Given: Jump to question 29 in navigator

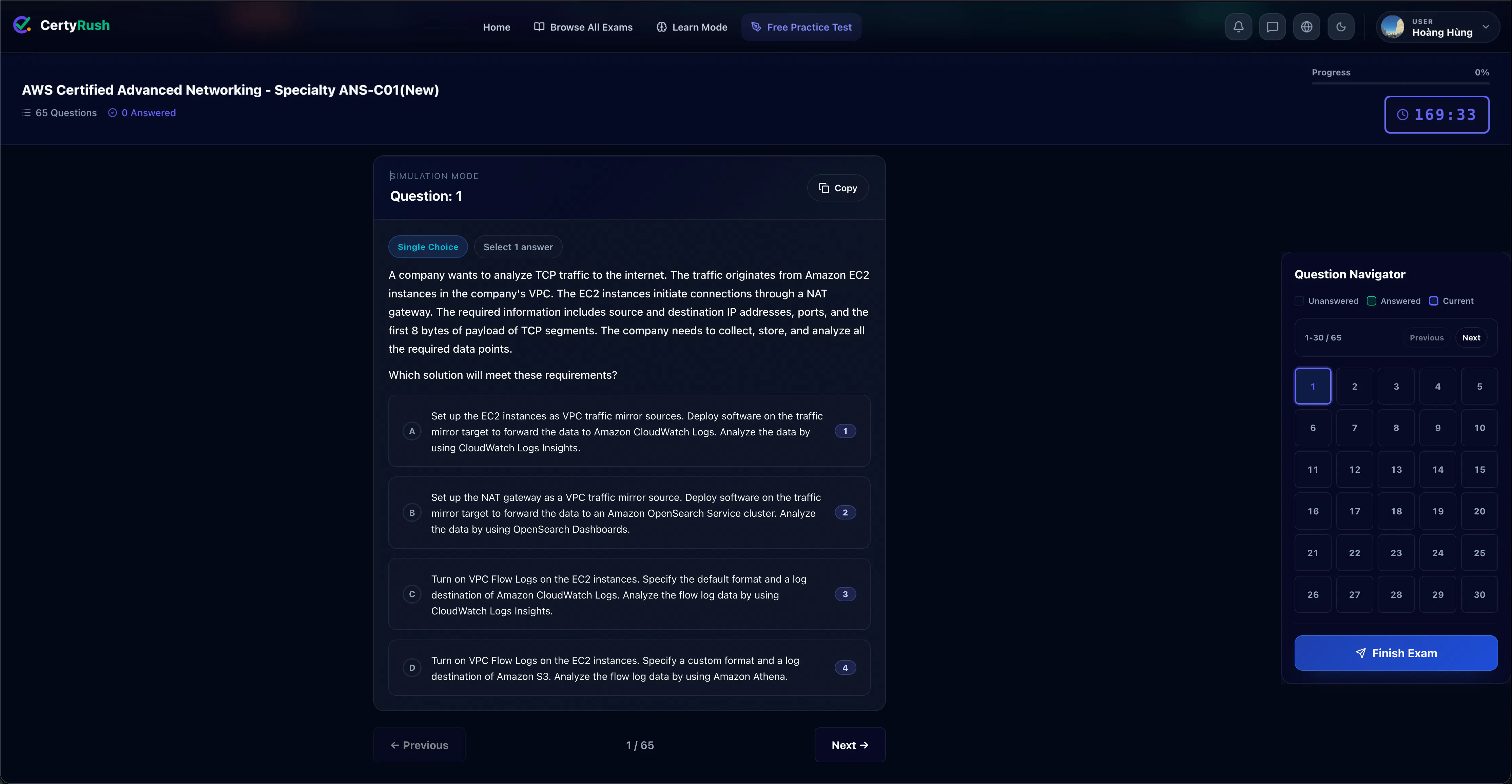Looking at the screenshot, I should point(1438,594).
